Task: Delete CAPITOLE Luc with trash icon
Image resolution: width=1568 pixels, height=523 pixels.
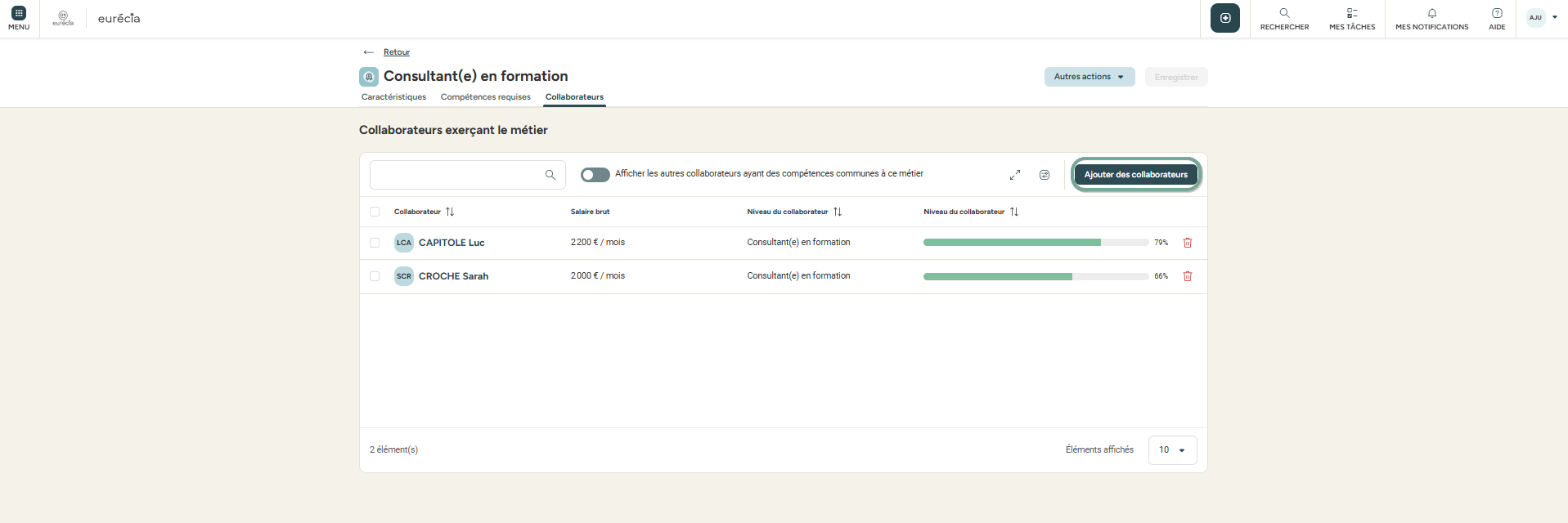Action: point(1188,243)
